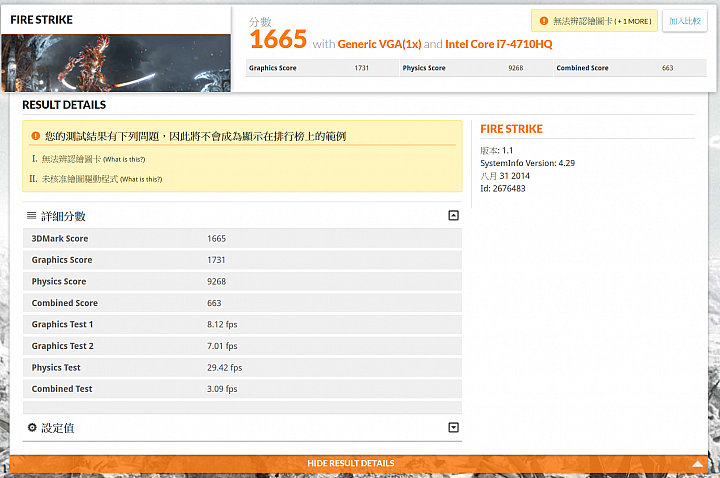
Task: Click the 29.42 fps value
Action: (224, 367)
